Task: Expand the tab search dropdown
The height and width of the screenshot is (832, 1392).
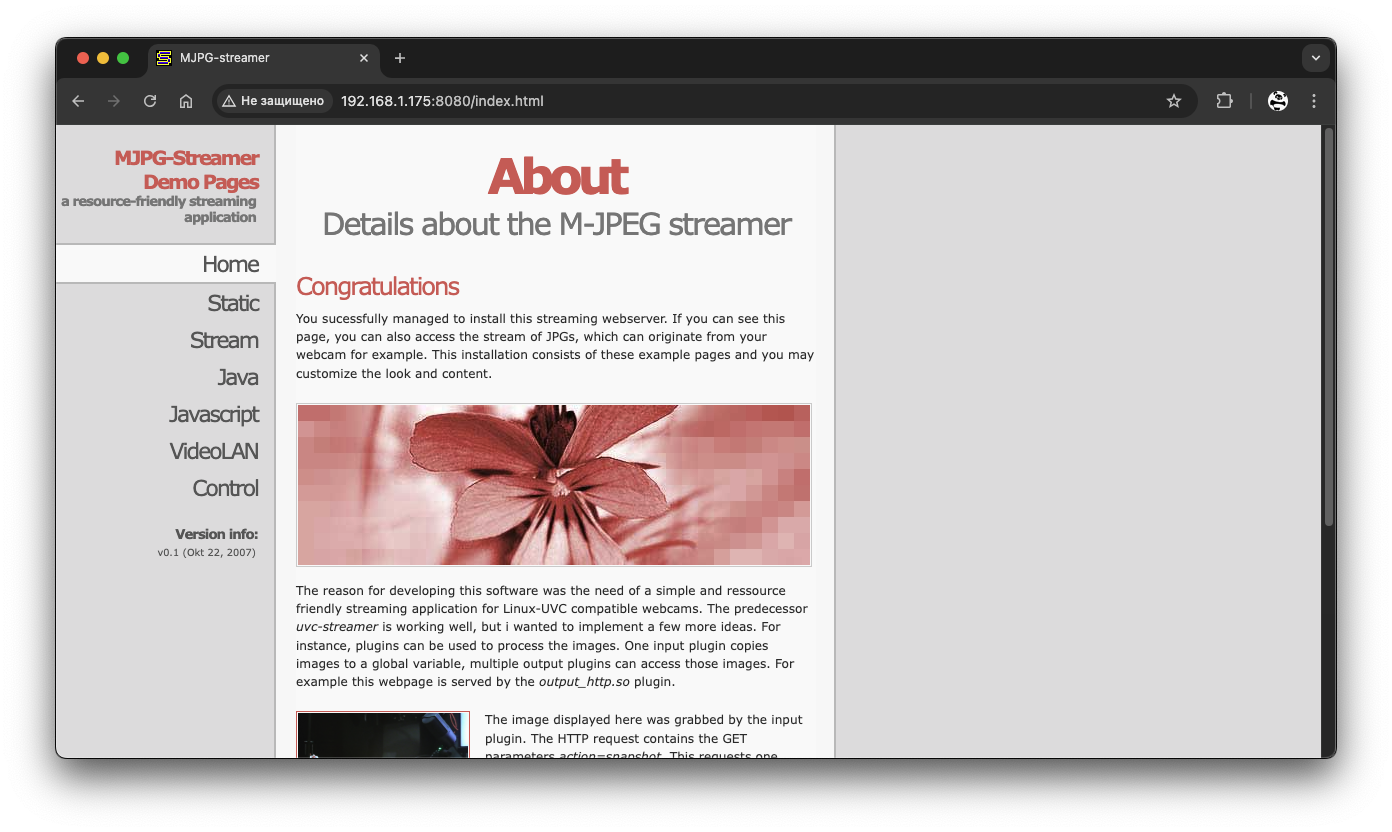Action: [x=1315, y=58]
